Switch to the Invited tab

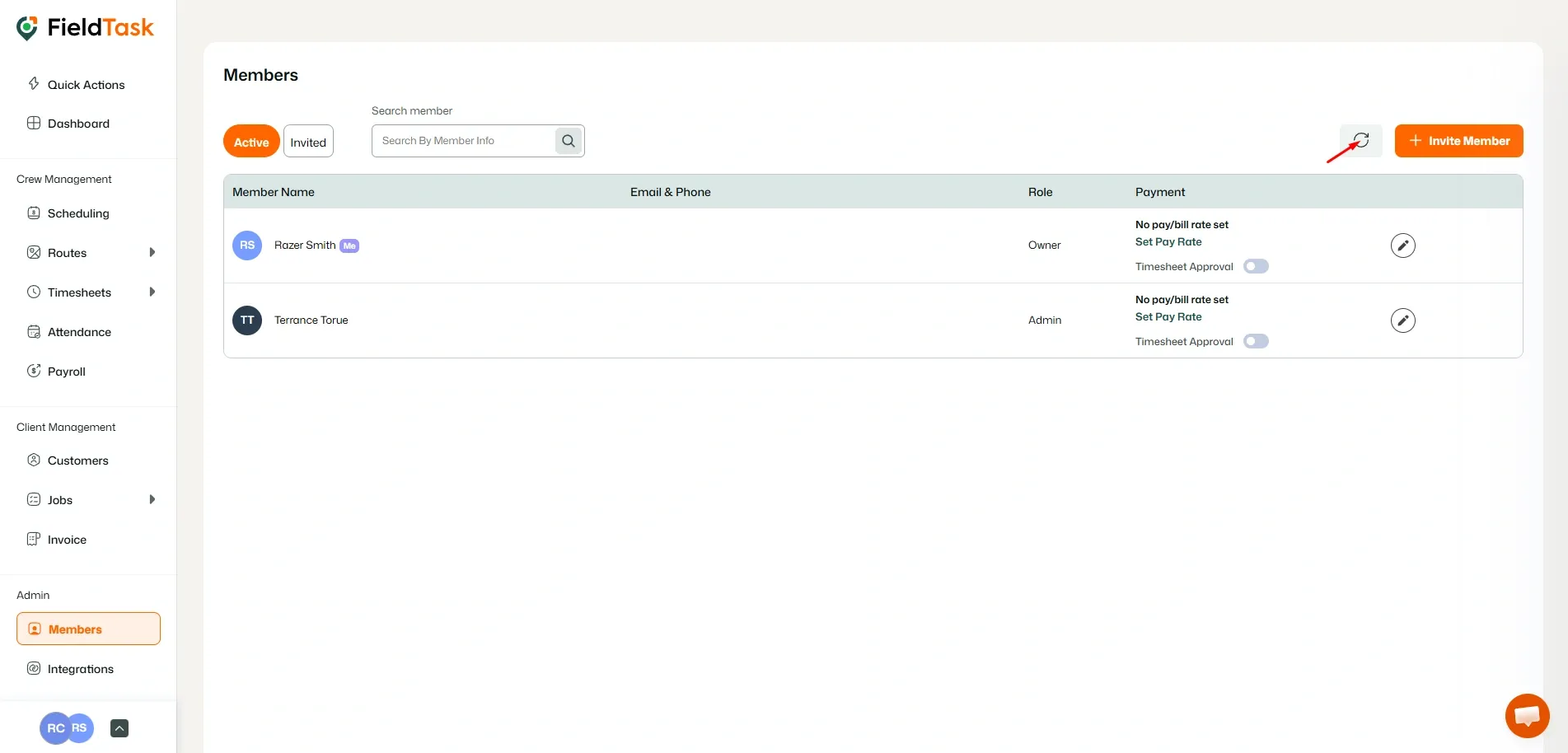click(307, 141)
